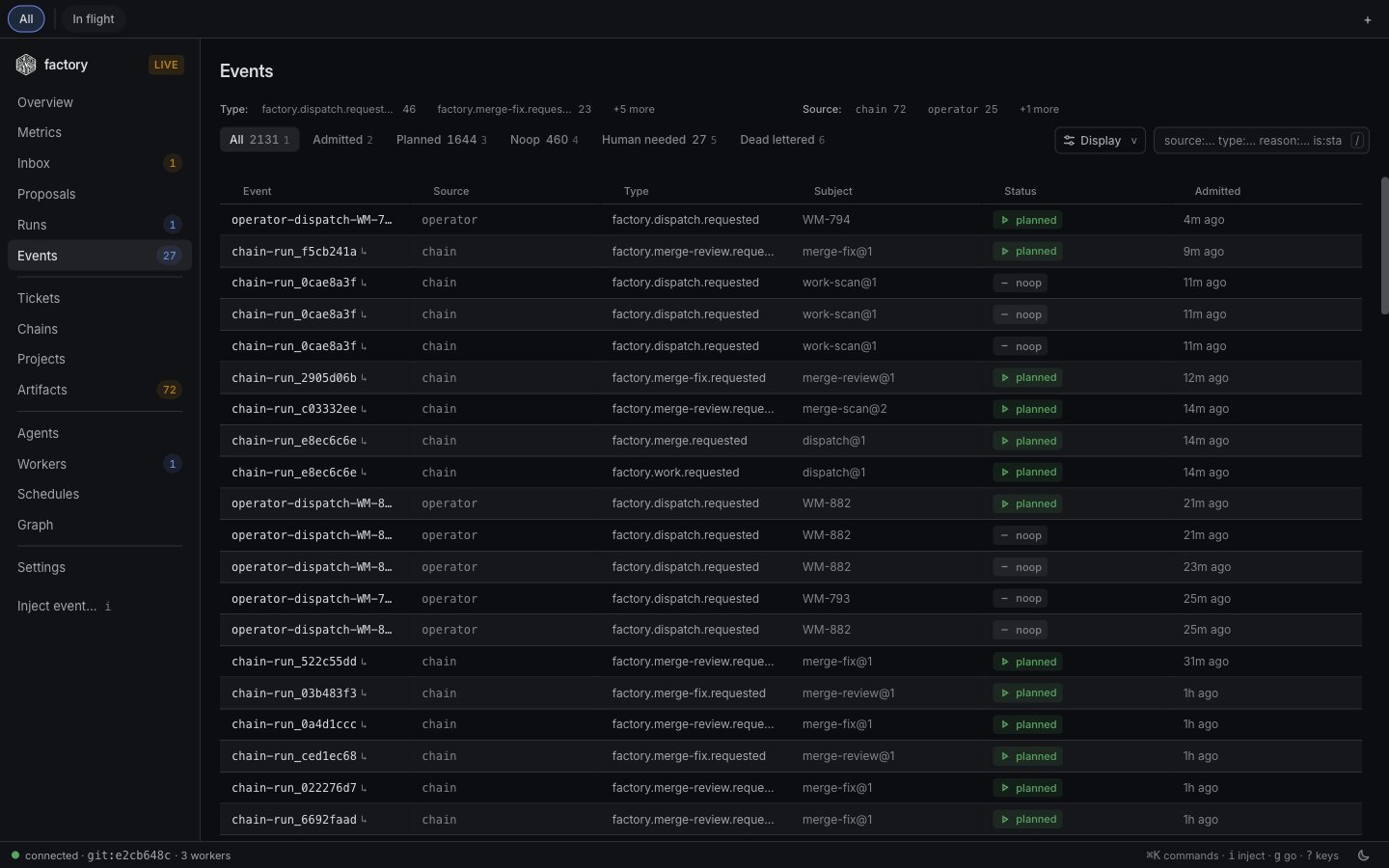This screenshot has height=868, width=1389.
Task: Click Inject event… link
Action: tap(57, 607)
